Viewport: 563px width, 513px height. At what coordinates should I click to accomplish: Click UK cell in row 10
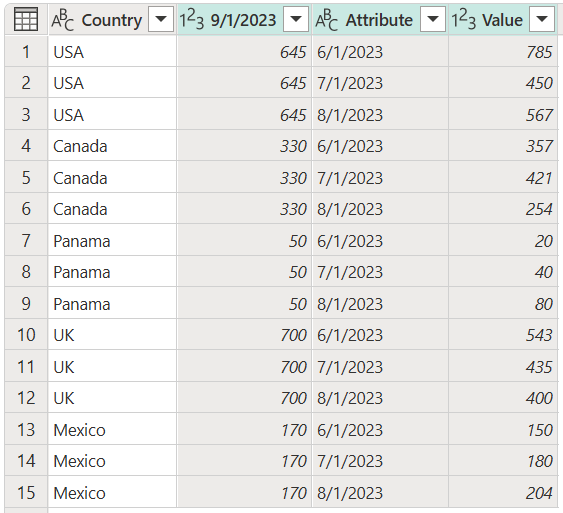click(112, 335)
